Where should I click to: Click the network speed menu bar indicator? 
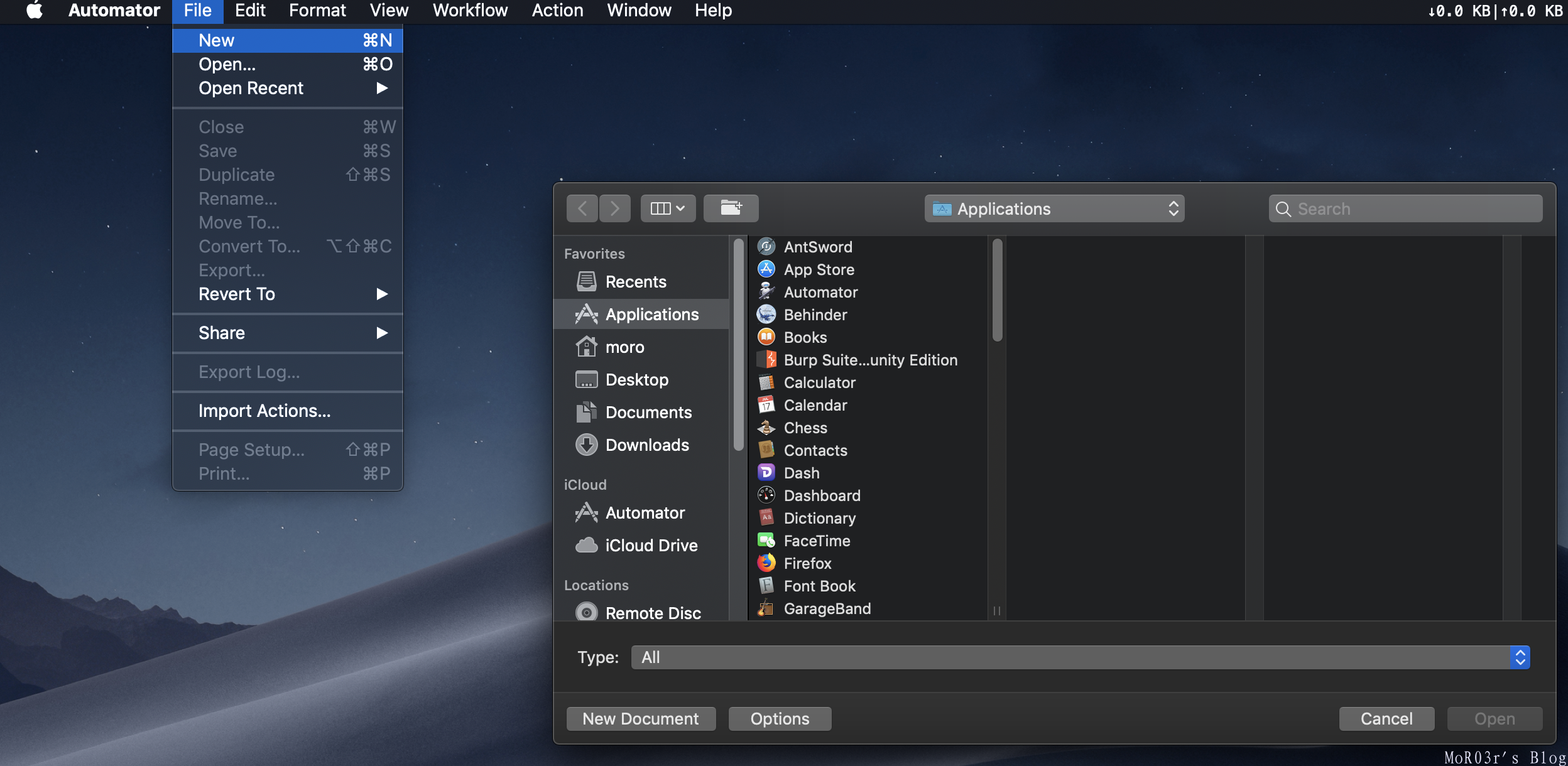point(1495,11)
